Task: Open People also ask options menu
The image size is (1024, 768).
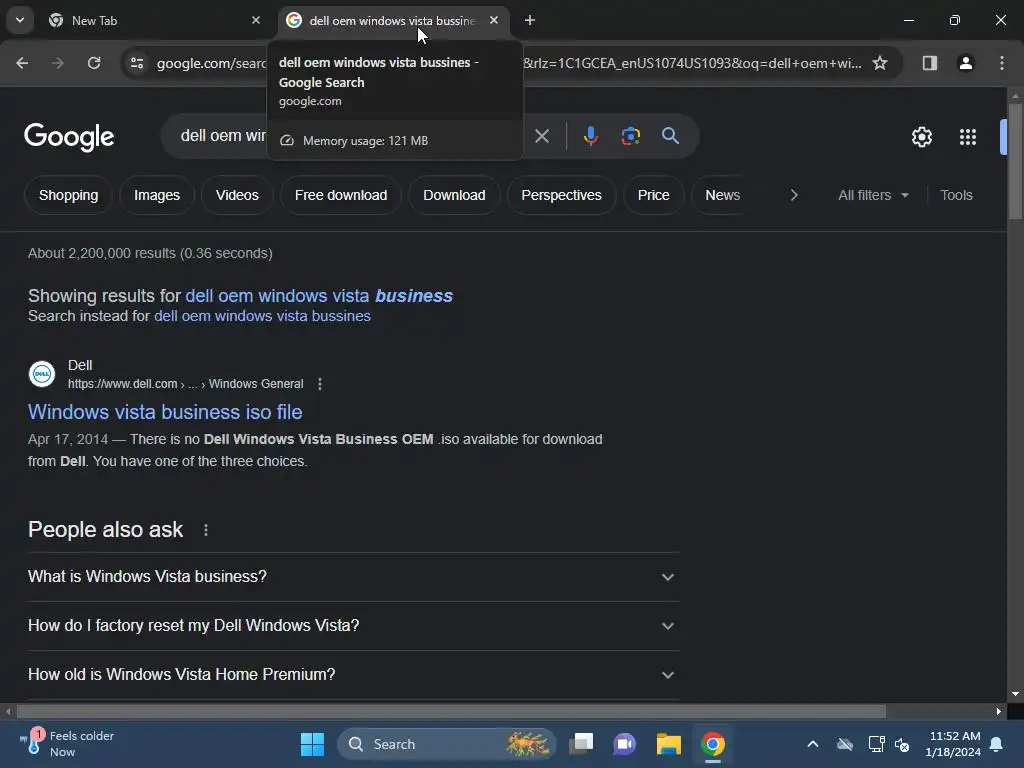Action: pyautogui.click(x=206, y=530)
